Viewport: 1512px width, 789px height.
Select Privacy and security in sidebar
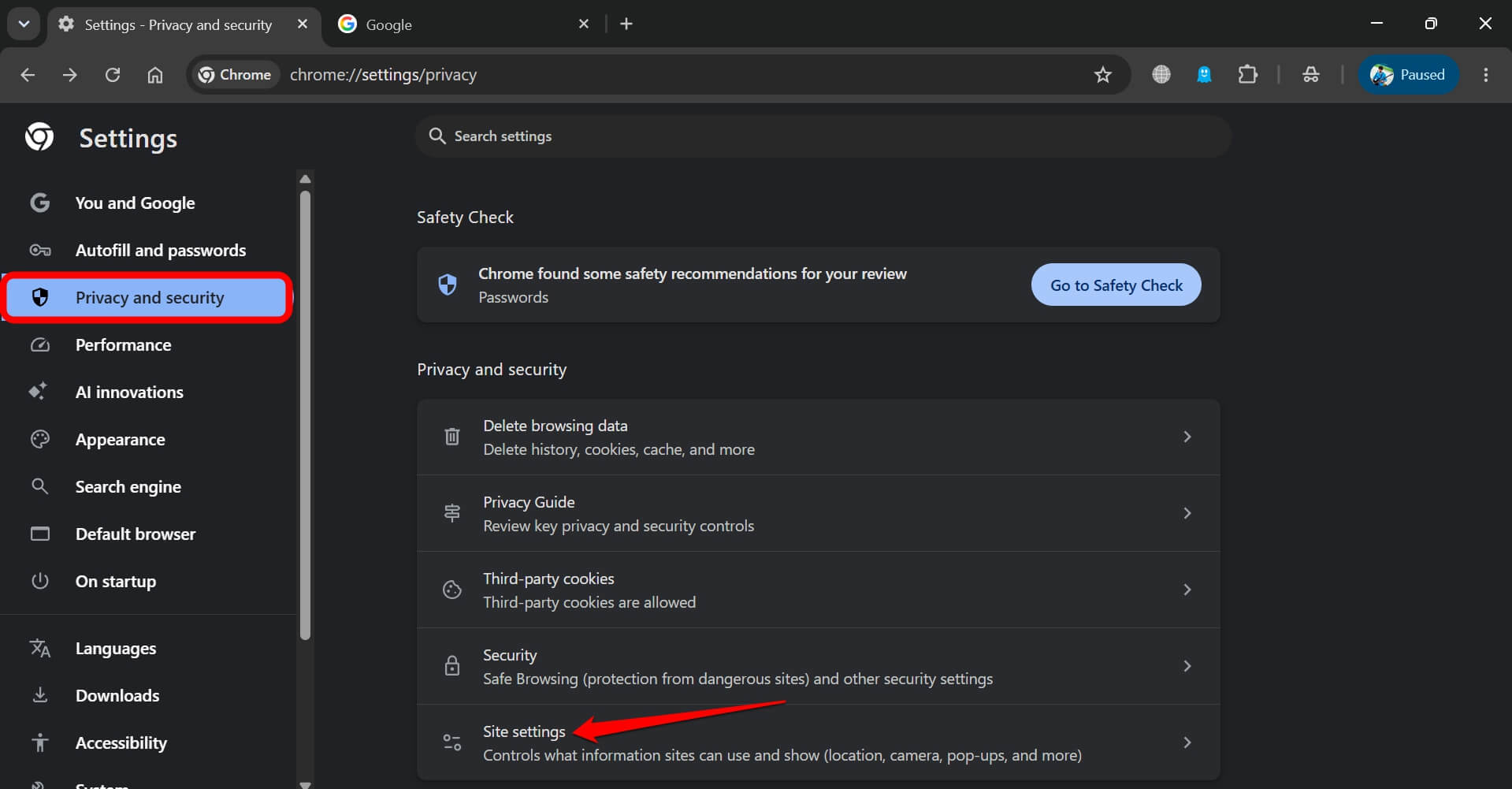click(x=148, y=298)
